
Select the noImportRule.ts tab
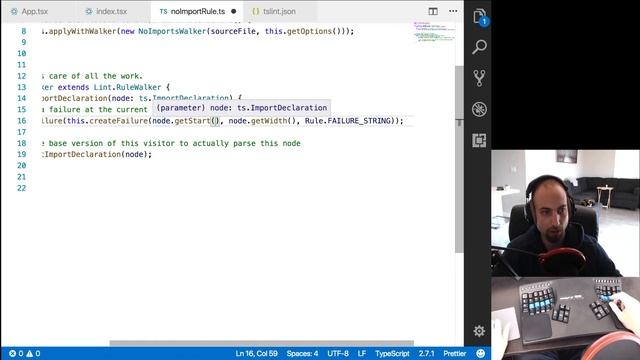point(197,11)
